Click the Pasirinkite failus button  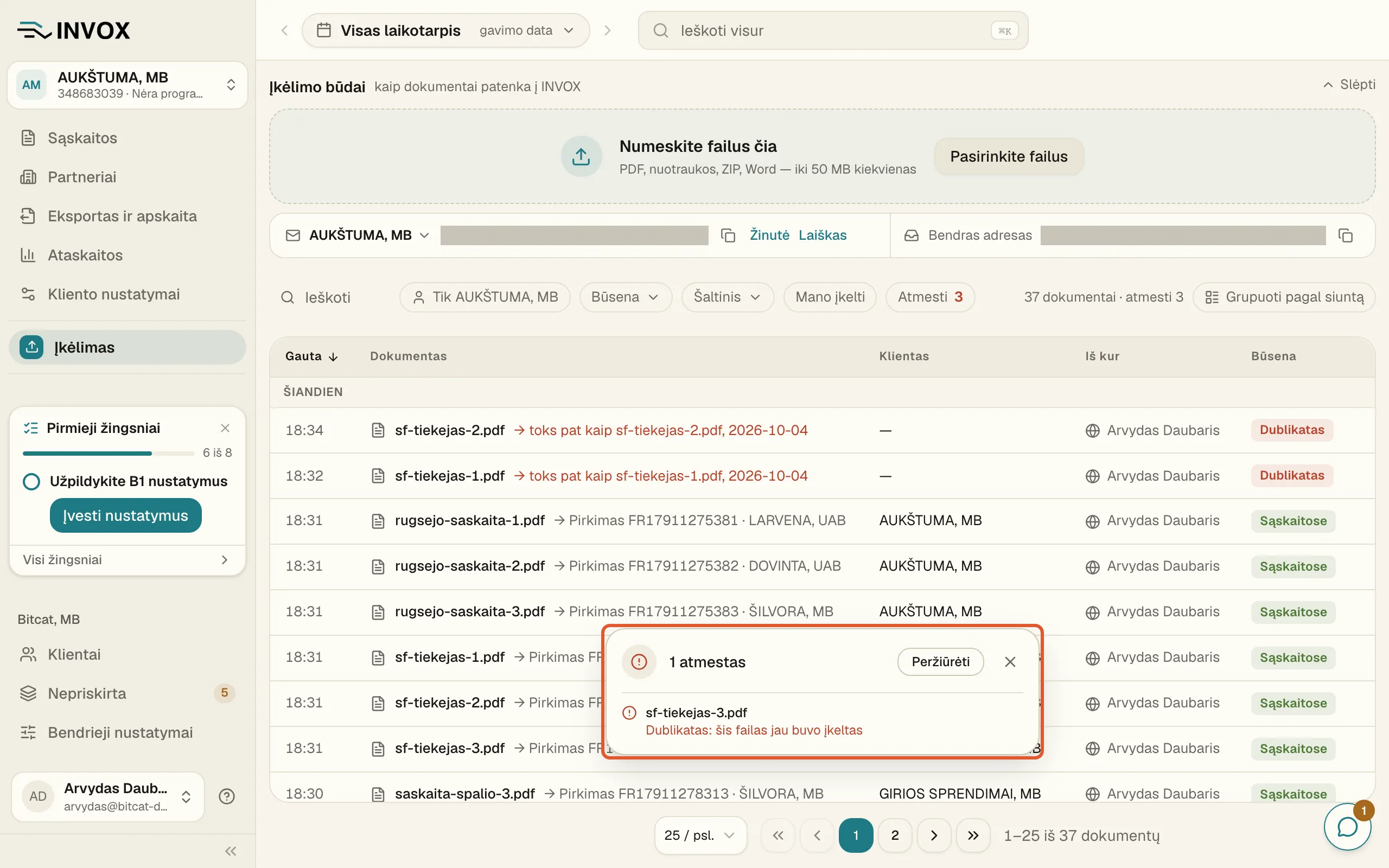click(1009, 156)
